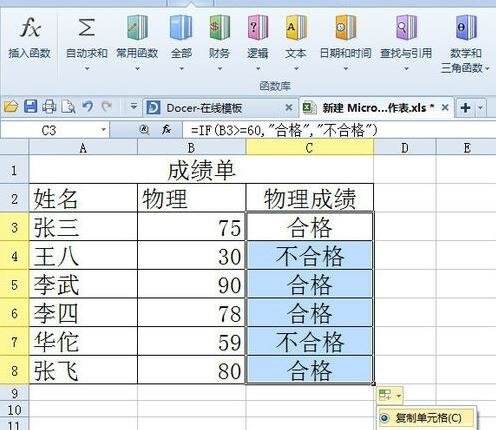Viewport: 496px width, 430px height.
Task: Select row 9 header
Action: 14,393
